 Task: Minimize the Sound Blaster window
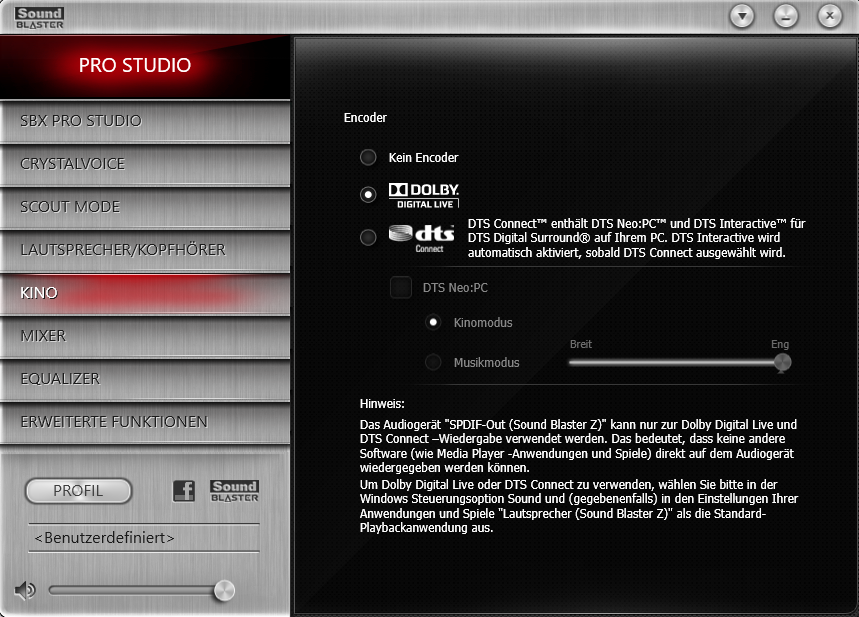coord(786,16)
